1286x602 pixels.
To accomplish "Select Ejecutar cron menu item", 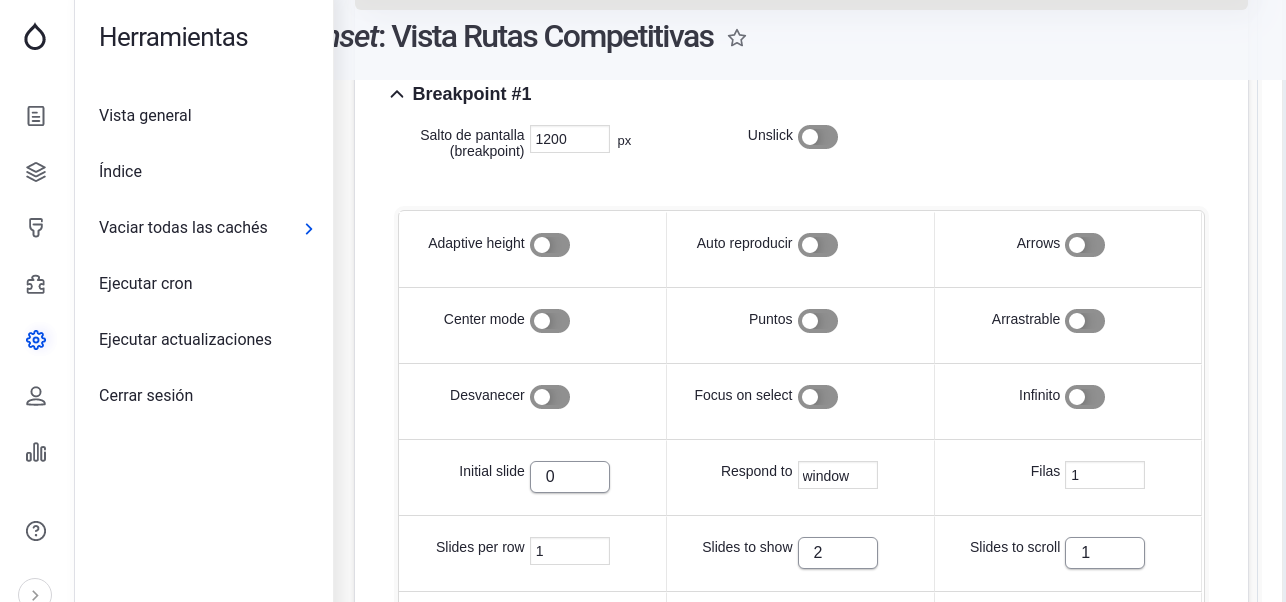I will coord(146,284).
